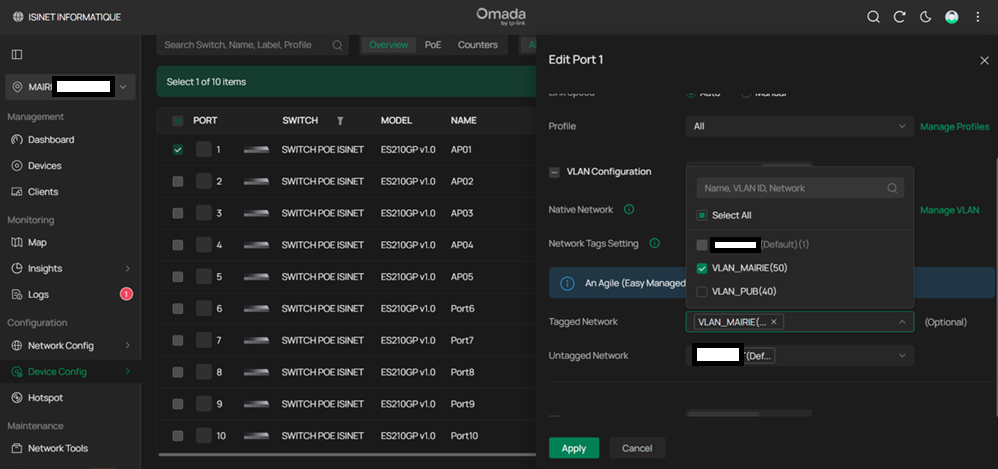Click the Omada logo
The height and width of the screenshot is (469, 998).
[501, 17]
